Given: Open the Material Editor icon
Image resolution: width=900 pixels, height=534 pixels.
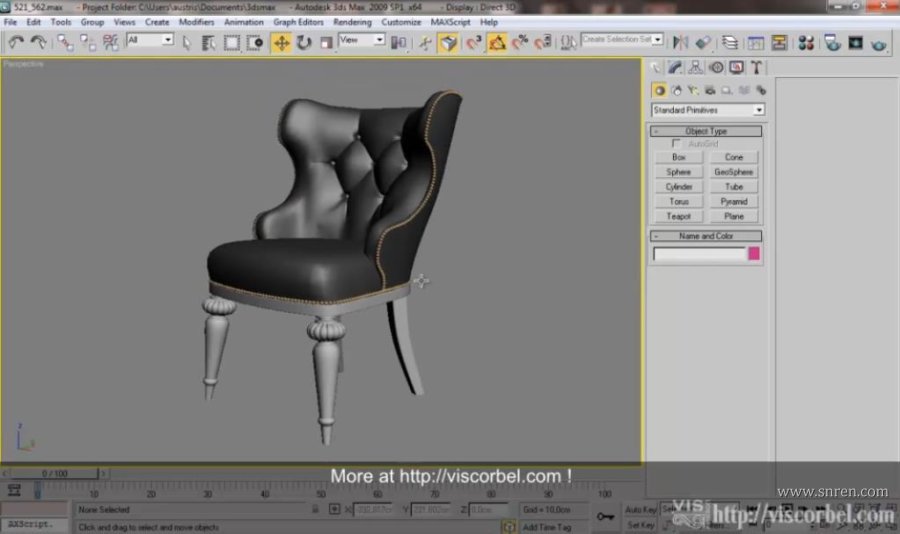Looking at the screenshot, I should tap(805, 43).
